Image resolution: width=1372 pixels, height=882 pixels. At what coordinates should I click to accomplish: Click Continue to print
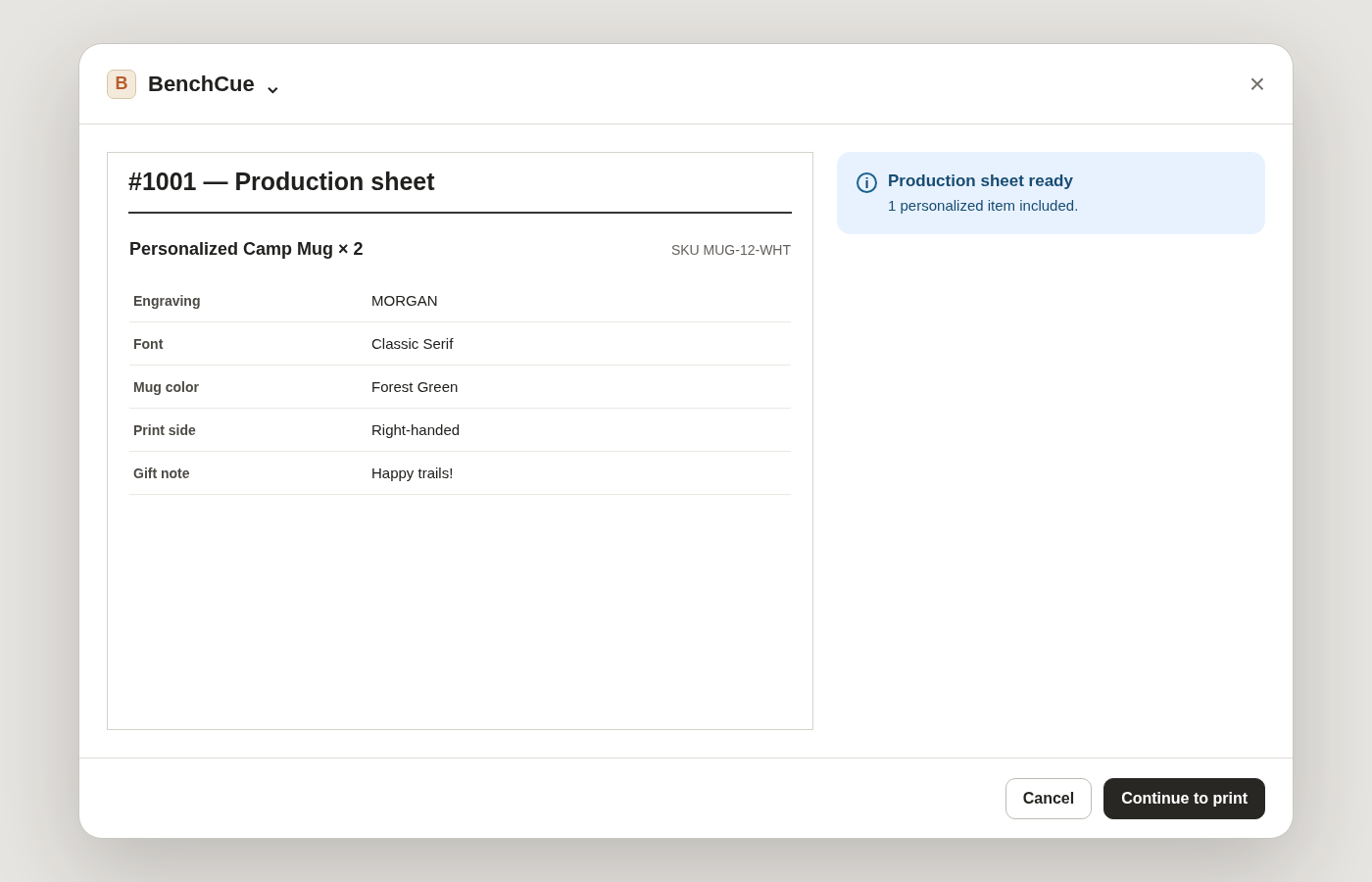tap(1184, 799)
